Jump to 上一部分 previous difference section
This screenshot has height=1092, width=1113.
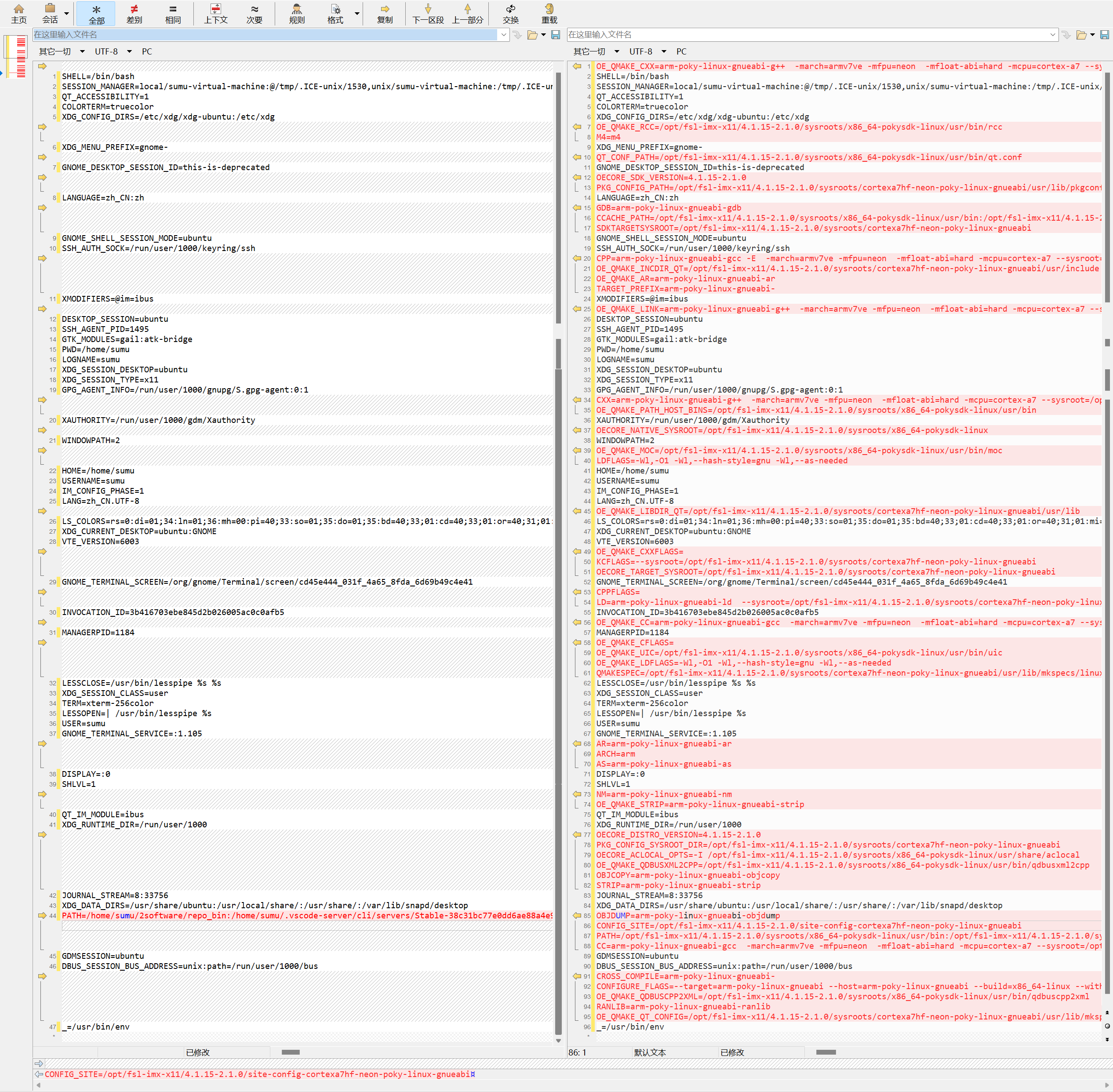coord(467,14)
